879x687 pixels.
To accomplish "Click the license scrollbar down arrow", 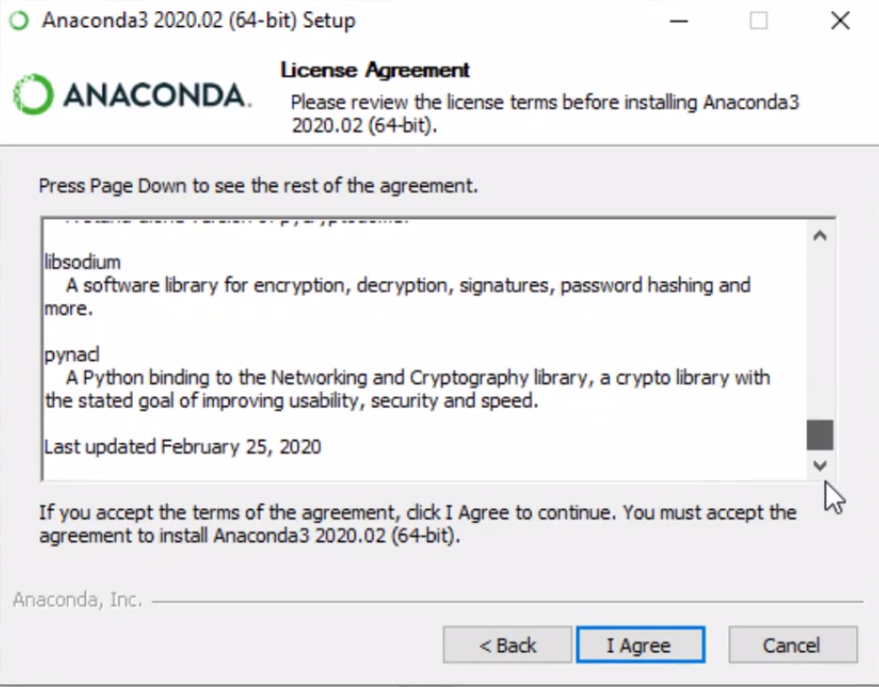I will tap(820, 466).
